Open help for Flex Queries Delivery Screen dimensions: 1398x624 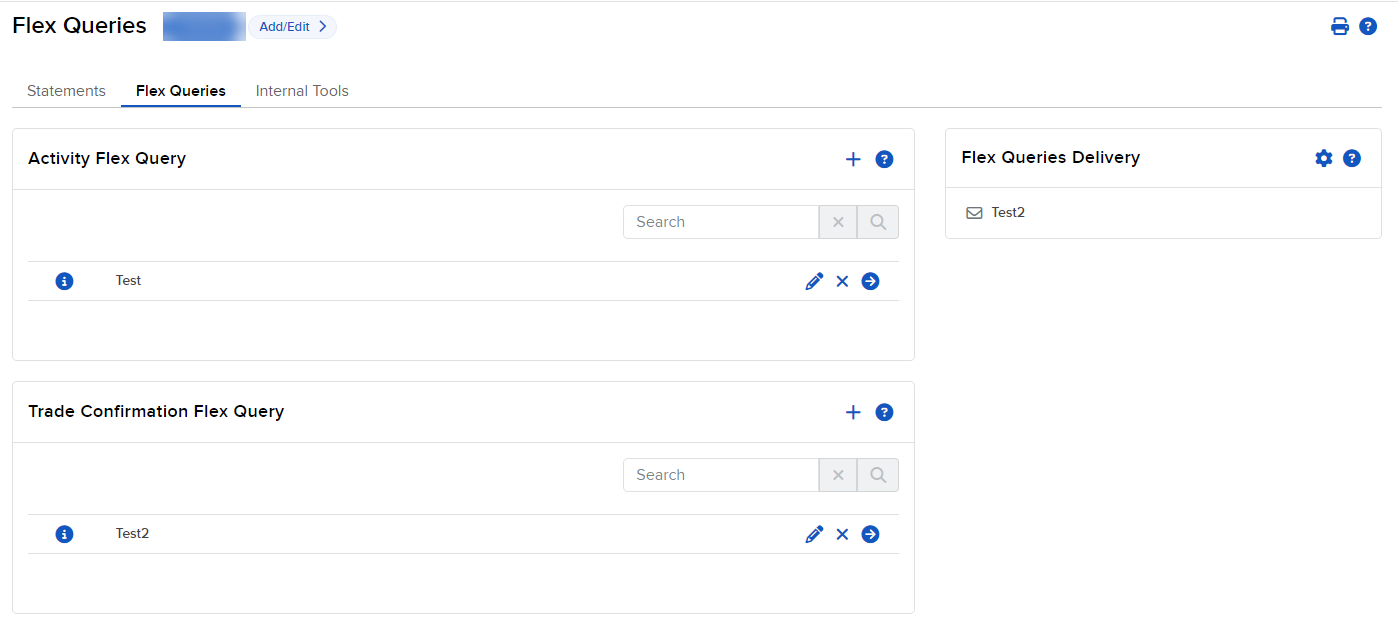pyautogui.click(x=1352, y=158)
